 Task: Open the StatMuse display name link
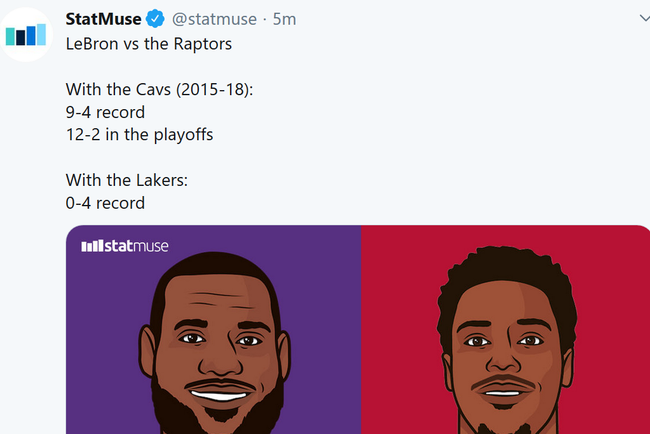pos(103,19)
